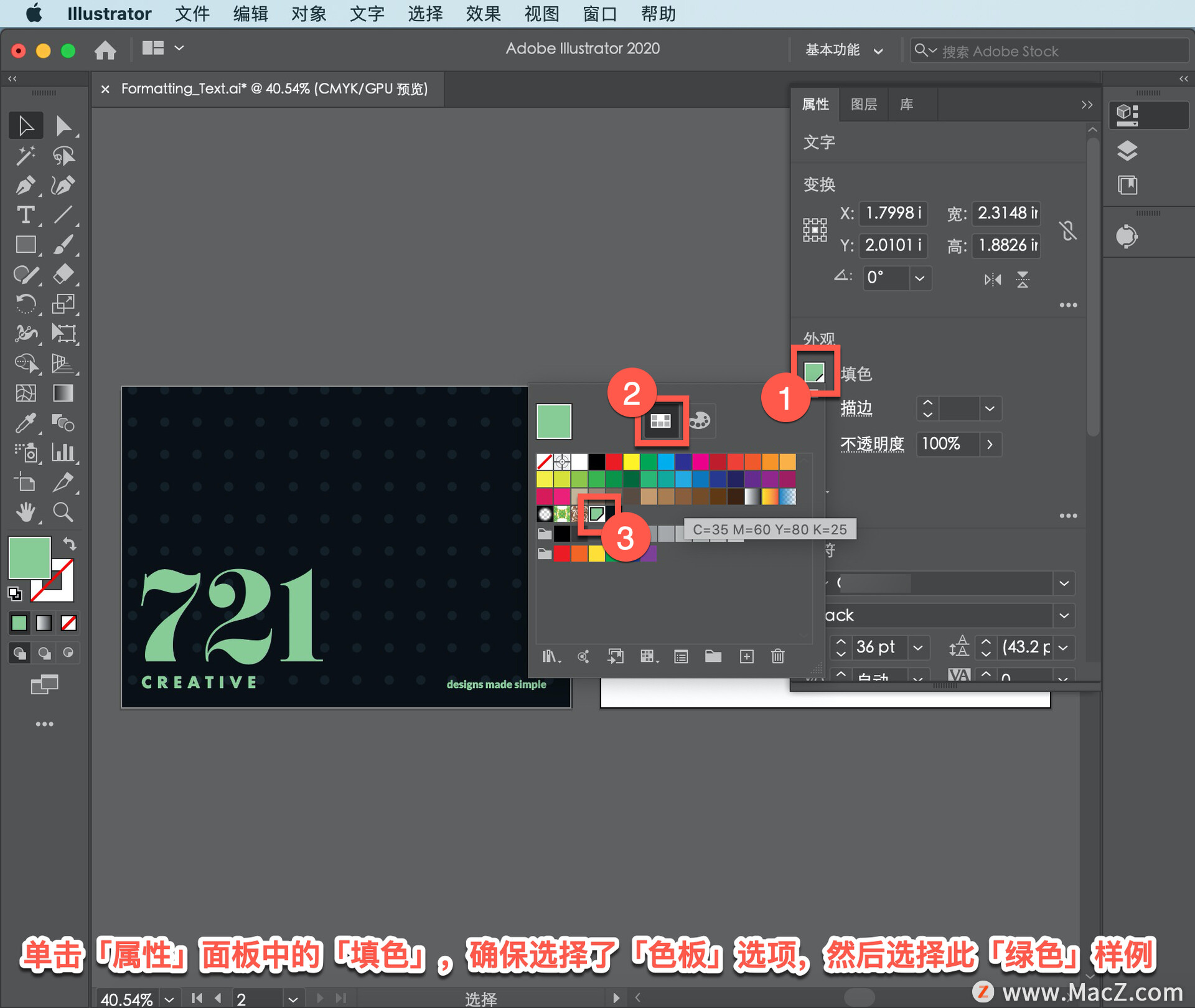Open swatch libraries menu icon
This screenshot has height=1008, width=1195.
click(551, 656)
